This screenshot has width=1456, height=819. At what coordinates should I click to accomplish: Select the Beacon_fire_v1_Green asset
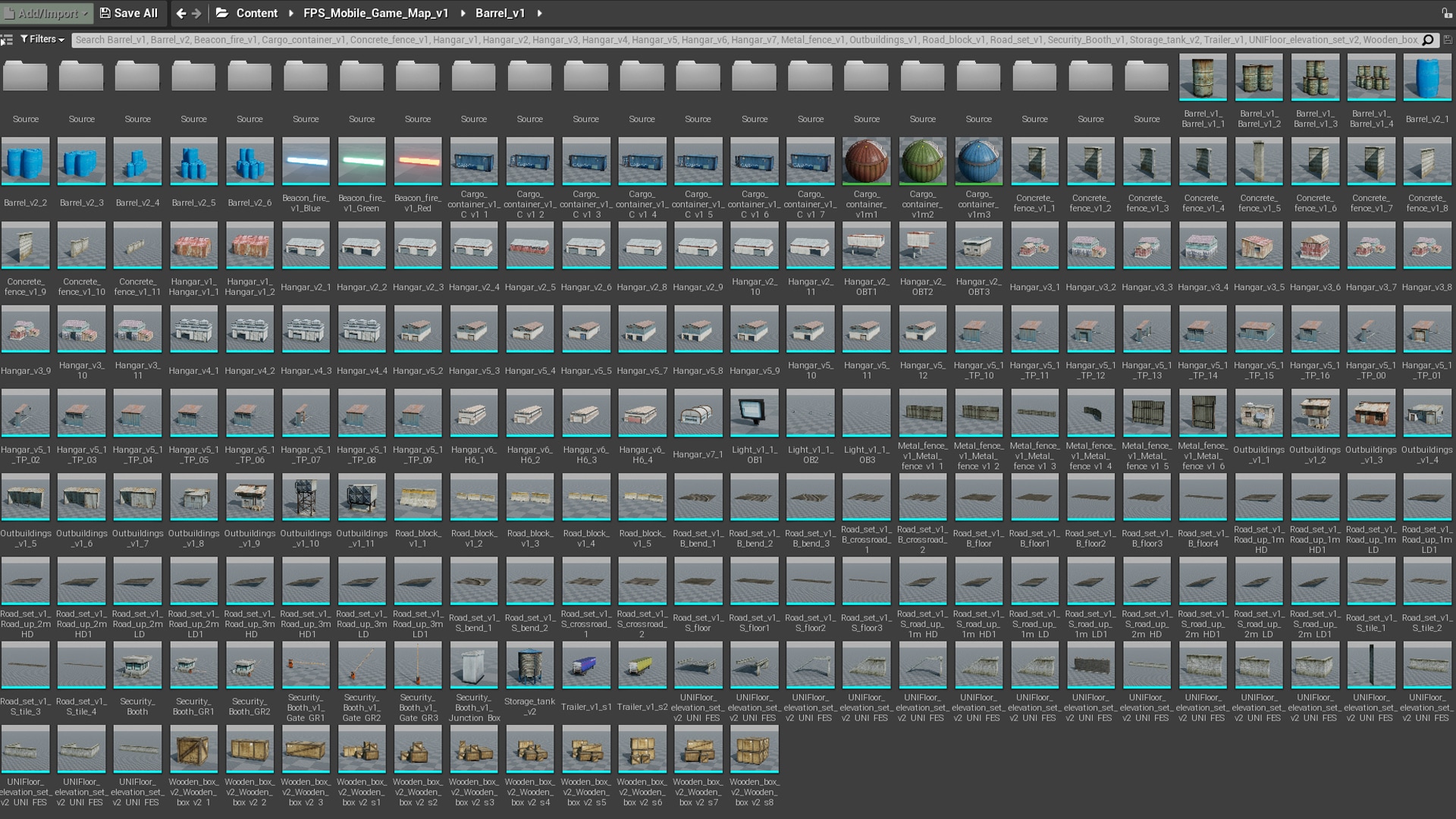[362, 161]
